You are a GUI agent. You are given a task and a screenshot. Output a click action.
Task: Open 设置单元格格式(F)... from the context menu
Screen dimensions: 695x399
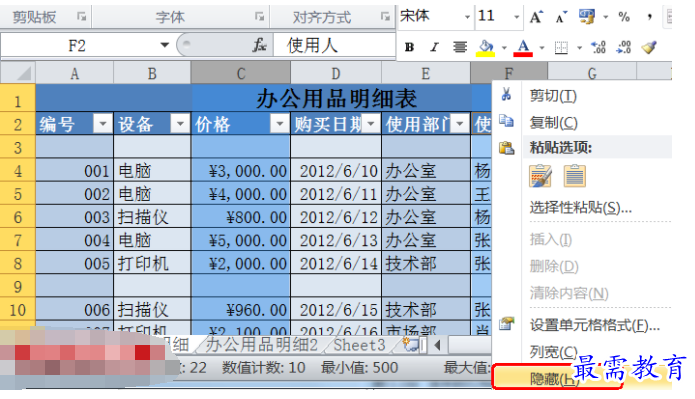(x=595, y=325)
